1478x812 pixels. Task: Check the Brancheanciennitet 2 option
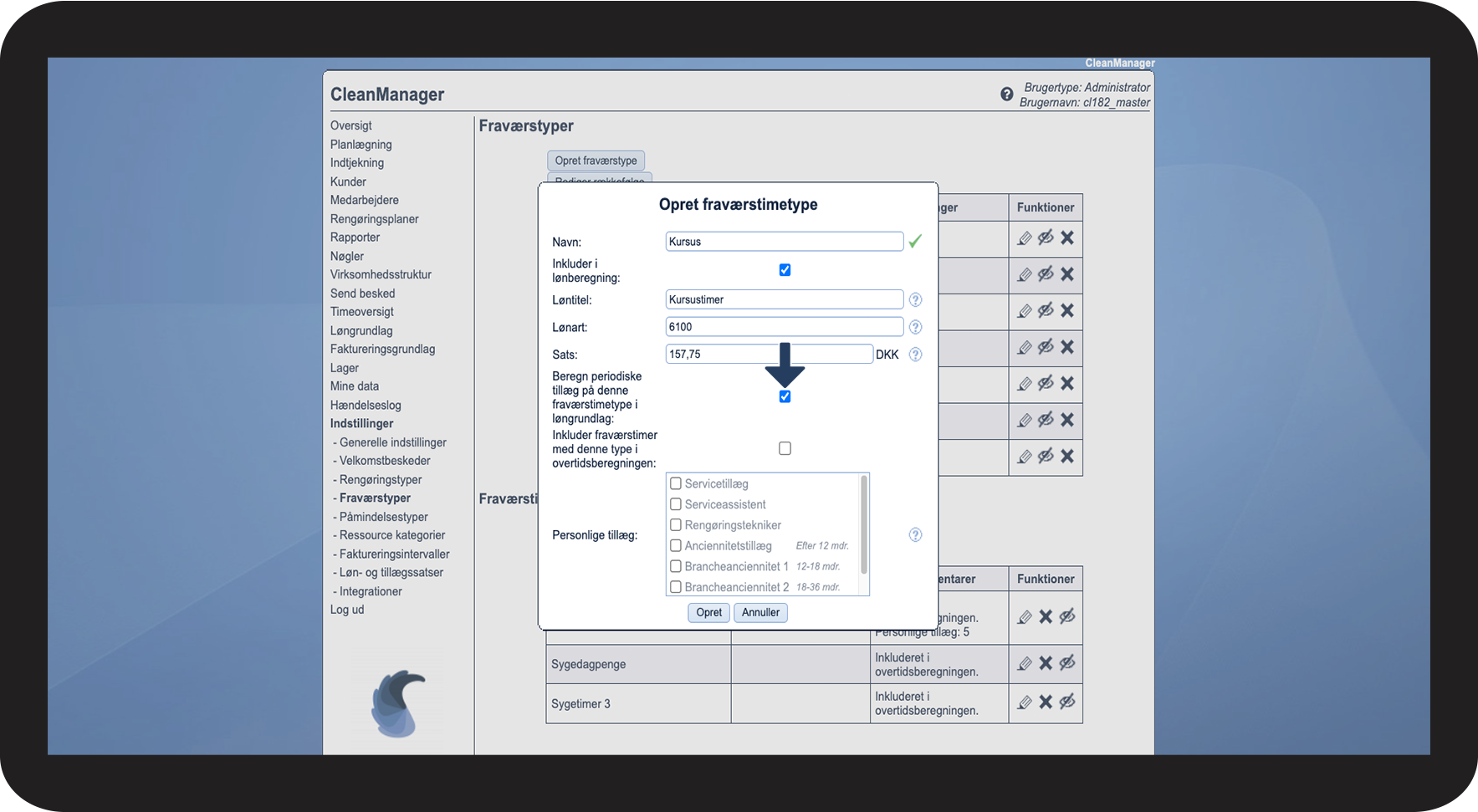pyautogui.click(x=676, y=587)
